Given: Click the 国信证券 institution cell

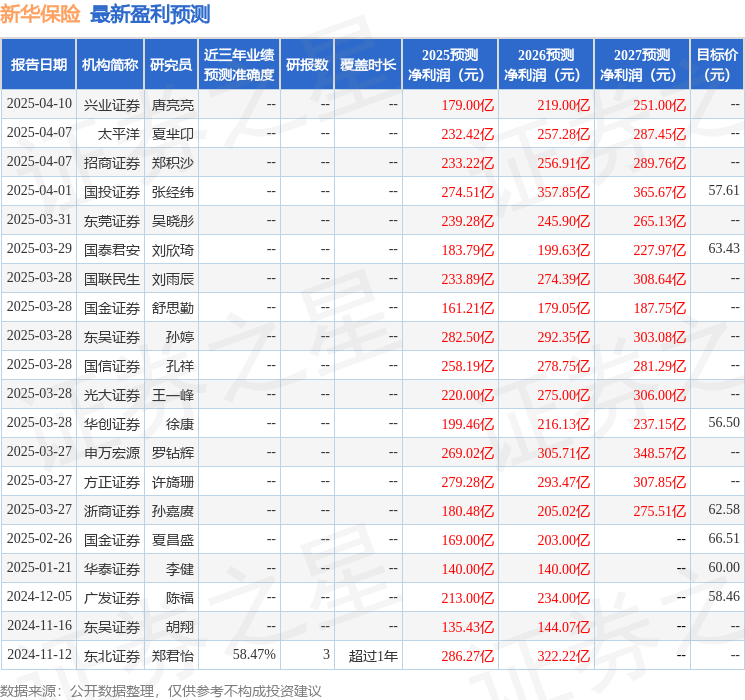Looking at the screenshot, I should click(x=112, y=366).
